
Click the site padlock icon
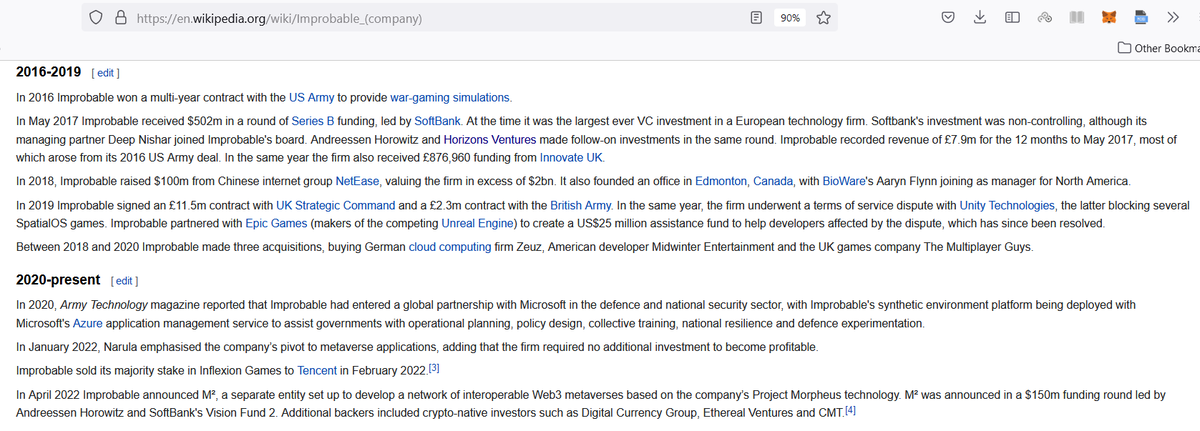121,18
